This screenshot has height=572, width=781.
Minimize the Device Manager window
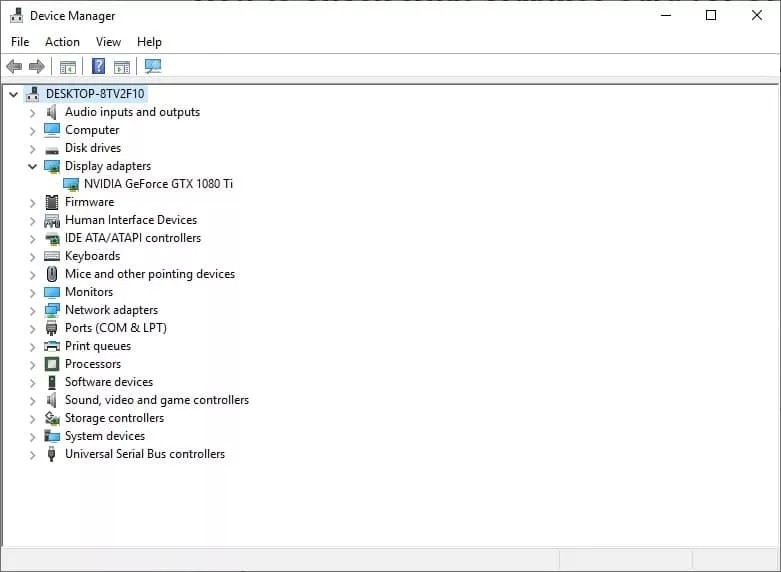pos(666,15)
